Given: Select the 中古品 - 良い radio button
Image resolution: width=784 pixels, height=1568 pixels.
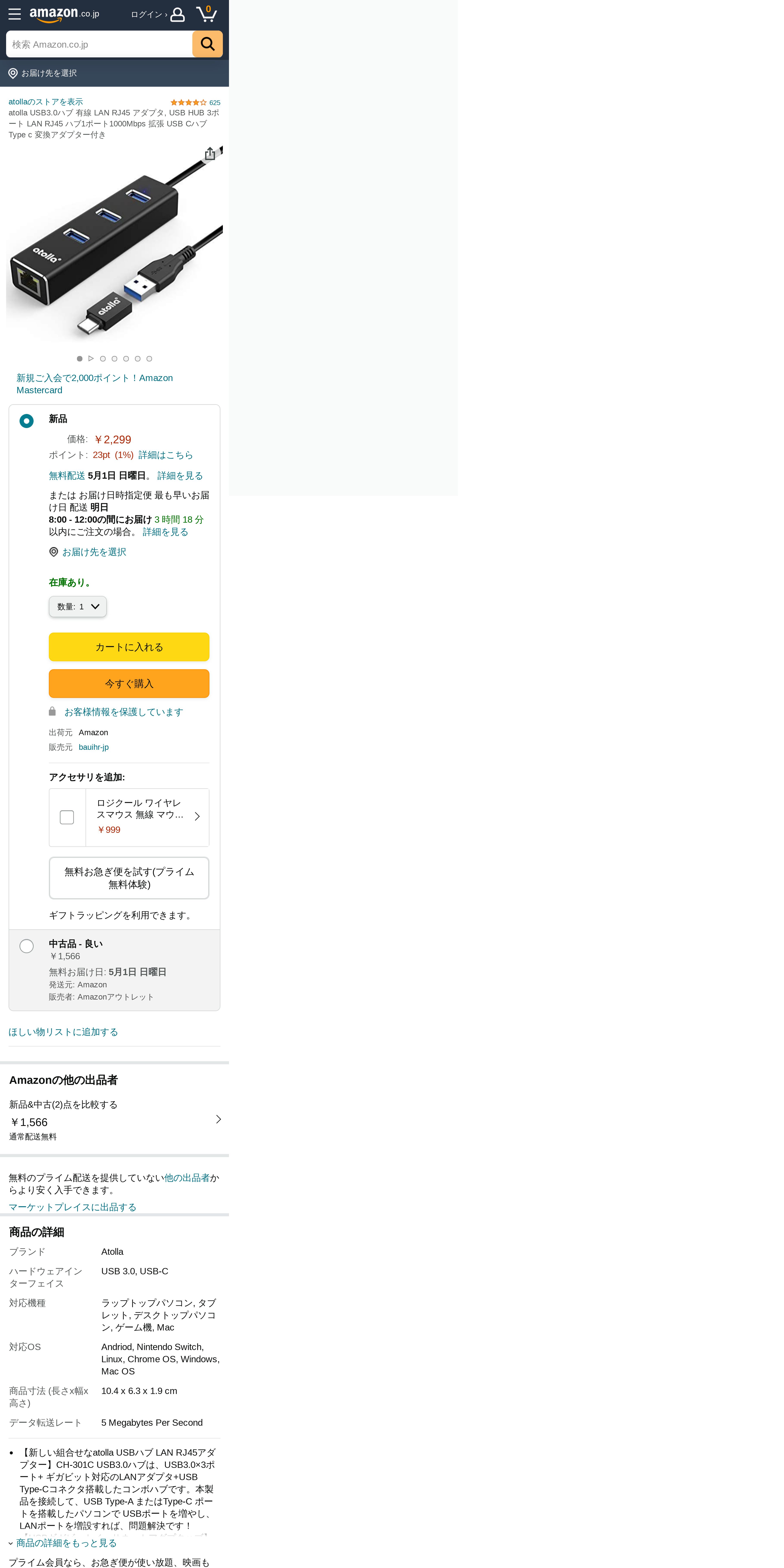Looking at the screenshot, I should click(26, 946).
